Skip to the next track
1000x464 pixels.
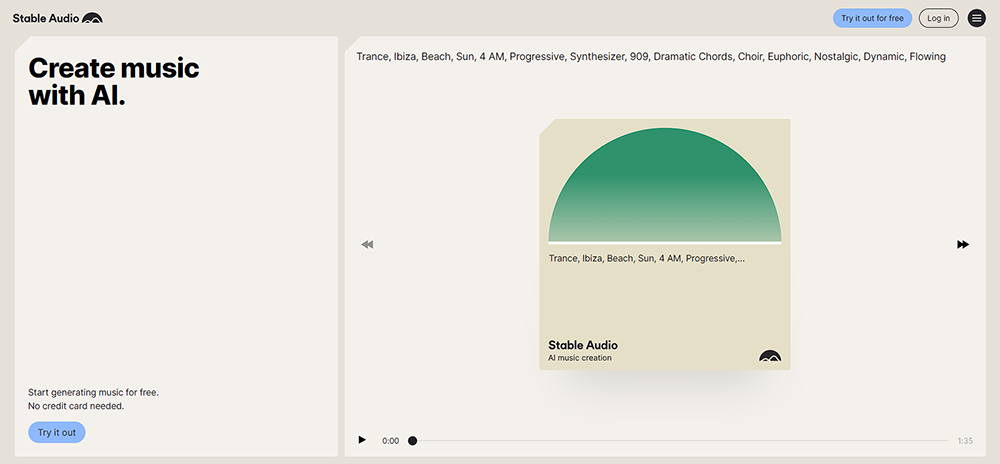coord(963,244)
